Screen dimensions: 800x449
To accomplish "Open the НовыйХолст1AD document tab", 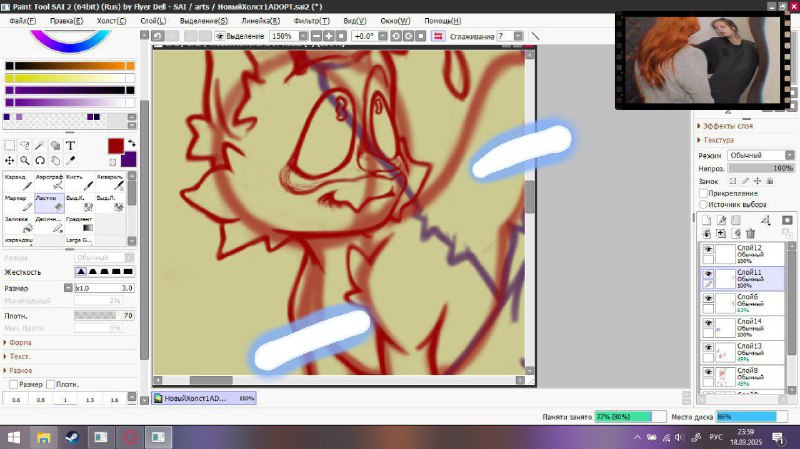I will 204,398.
